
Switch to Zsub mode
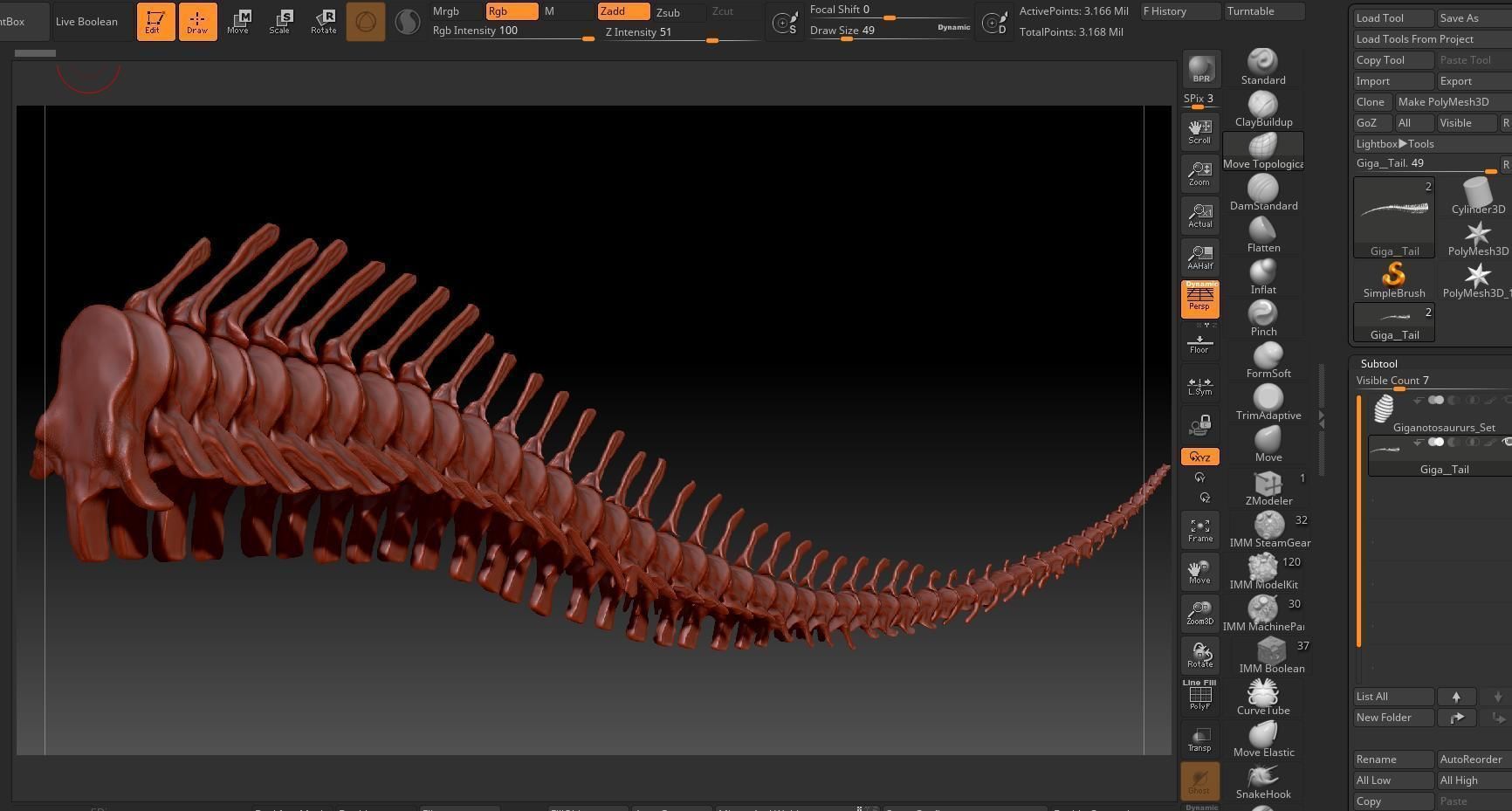coord(679,12)
